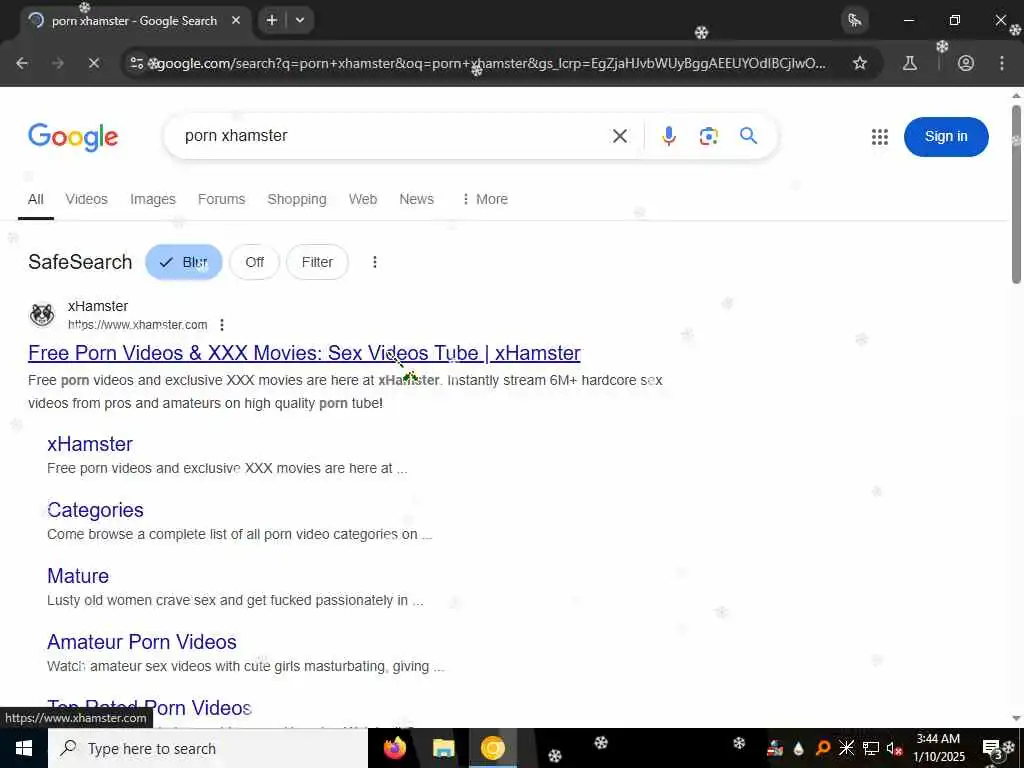Close the Google Search tab
Screen dimensions: 1024x768
tap(236, 20)
